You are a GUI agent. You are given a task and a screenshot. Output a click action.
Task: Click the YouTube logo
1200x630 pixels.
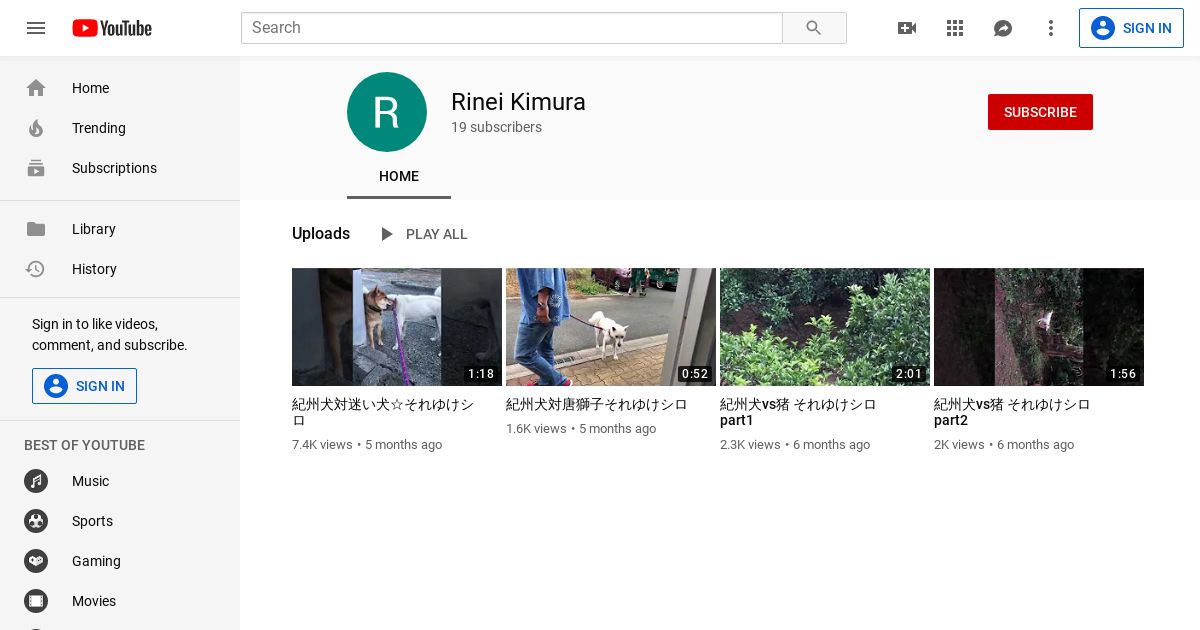tap(112, 28)
